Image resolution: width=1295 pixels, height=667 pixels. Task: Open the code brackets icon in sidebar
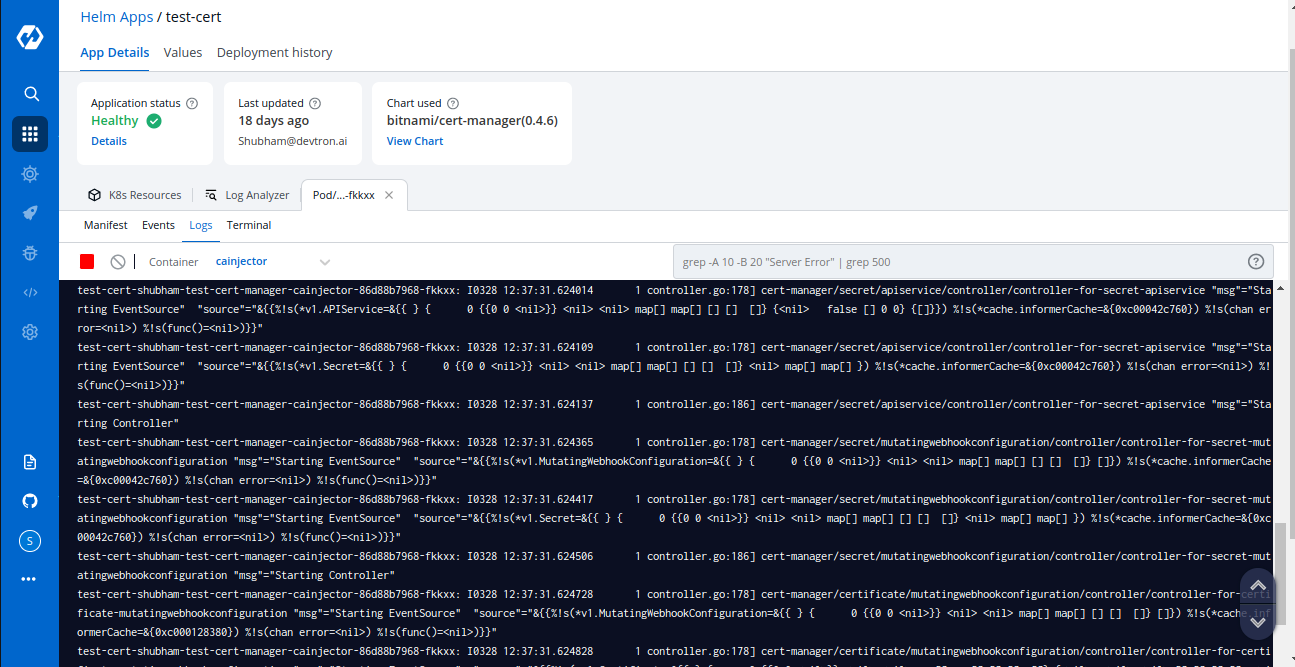30,293
